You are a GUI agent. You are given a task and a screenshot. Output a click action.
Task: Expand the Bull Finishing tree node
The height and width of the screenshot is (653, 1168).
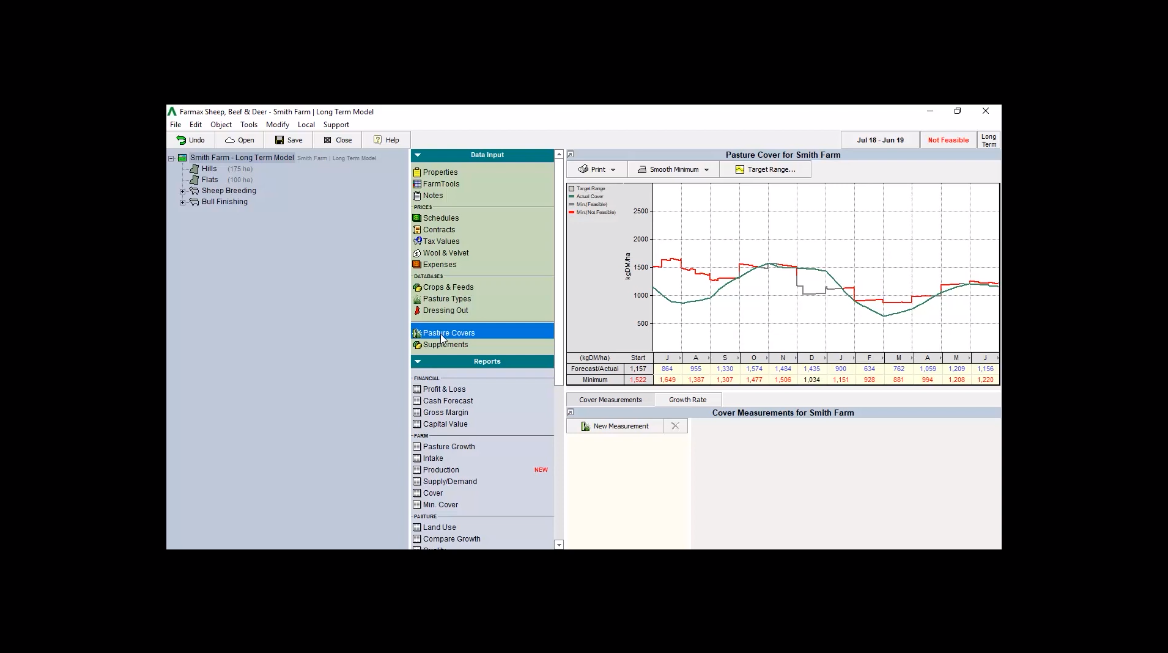click(182, 202)
